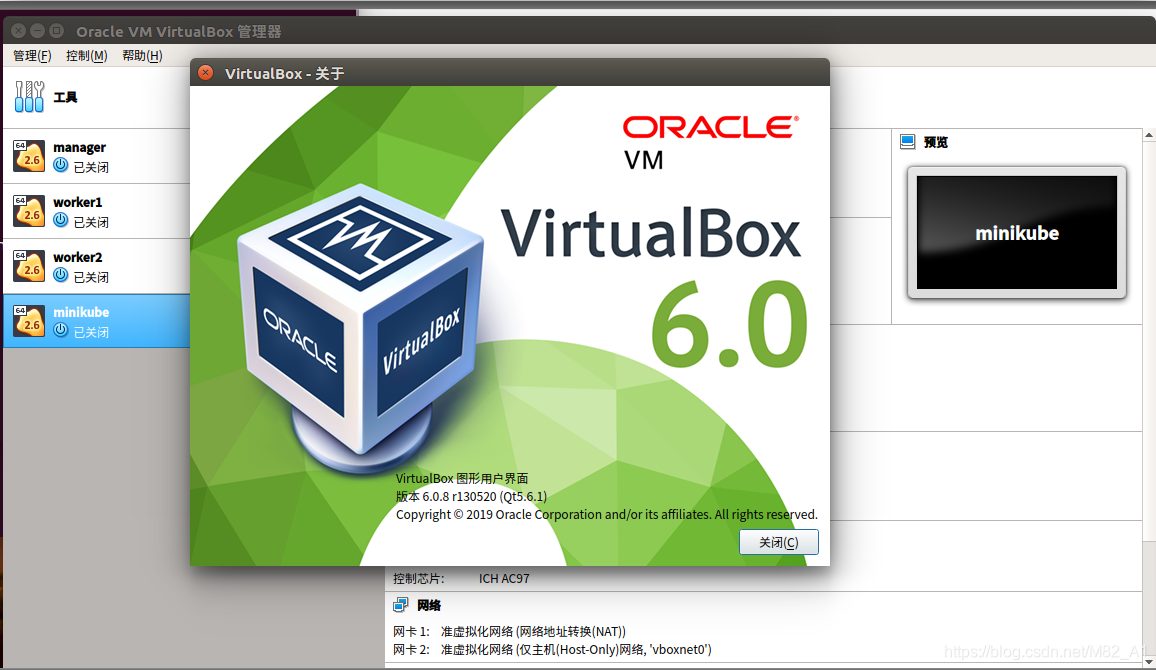Close the VirtualBox 关于 dialog with its red X
1156x670 pixels.
tap(206, 73)
